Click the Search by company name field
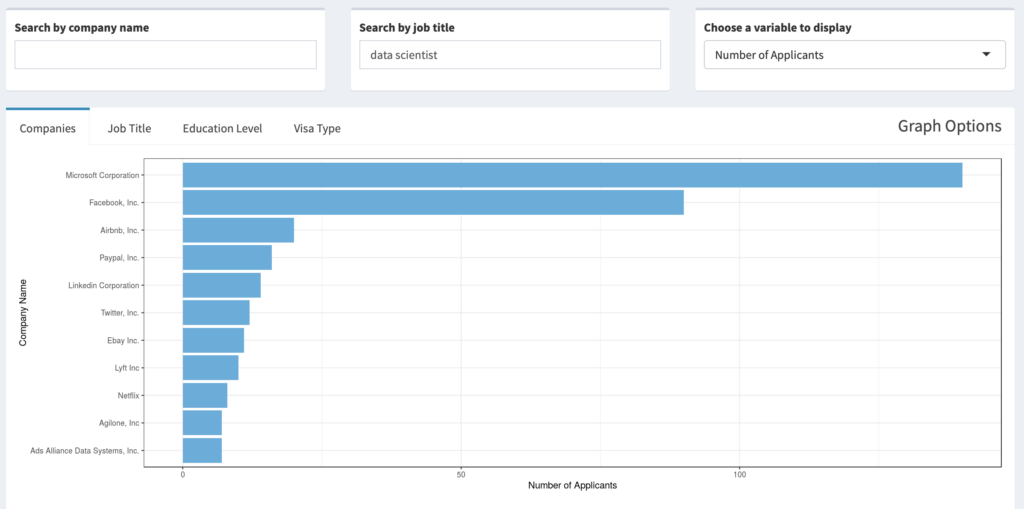1024x509 pixels. tap(165, 55)
